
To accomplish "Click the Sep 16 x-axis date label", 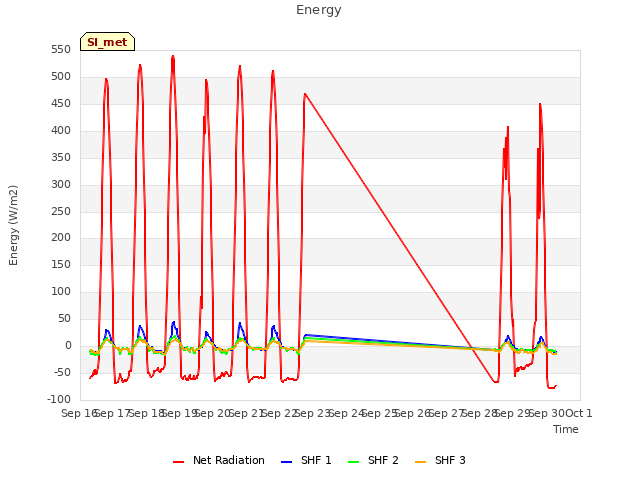I will click(x=79, y=413).
